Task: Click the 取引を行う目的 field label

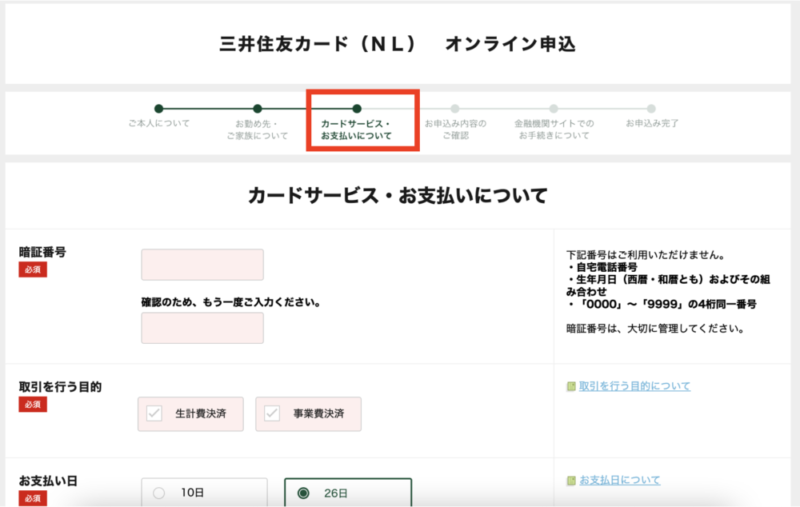Action: click(x=60, y=387)
